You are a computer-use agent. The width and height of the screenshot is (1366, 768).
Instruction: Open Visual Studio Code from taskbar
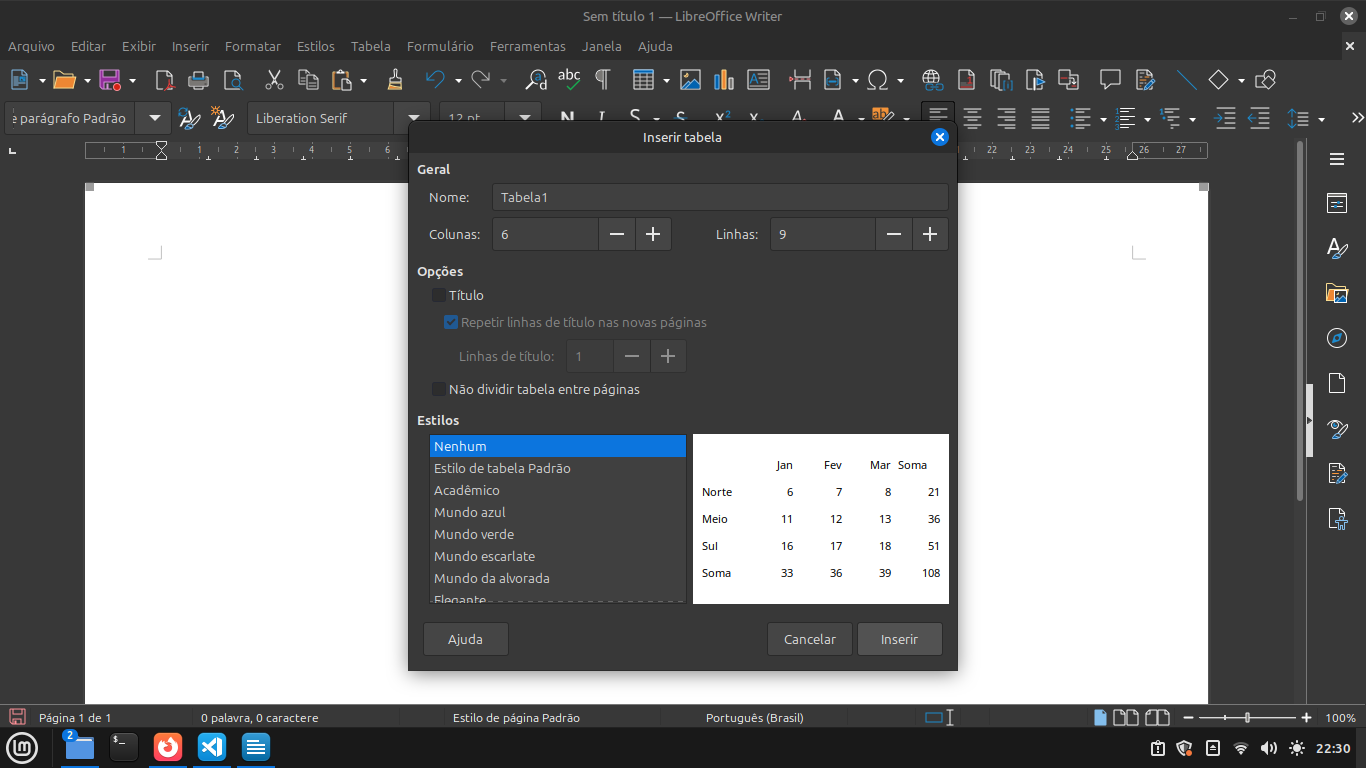[x=212, y=746]
